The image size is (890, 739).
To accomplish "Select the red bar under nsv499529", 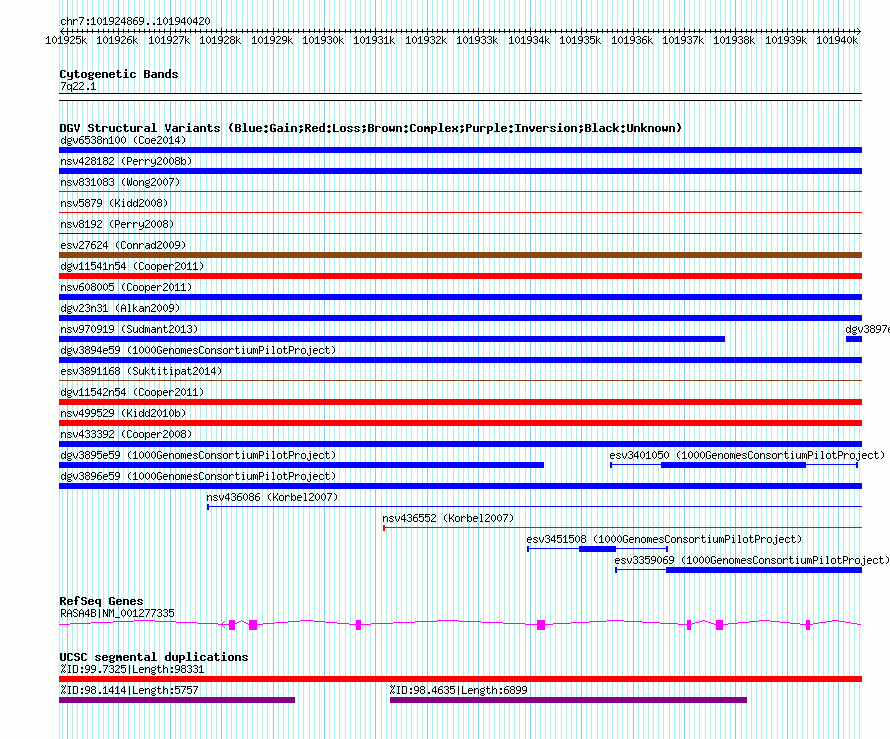I will point(460,423).
